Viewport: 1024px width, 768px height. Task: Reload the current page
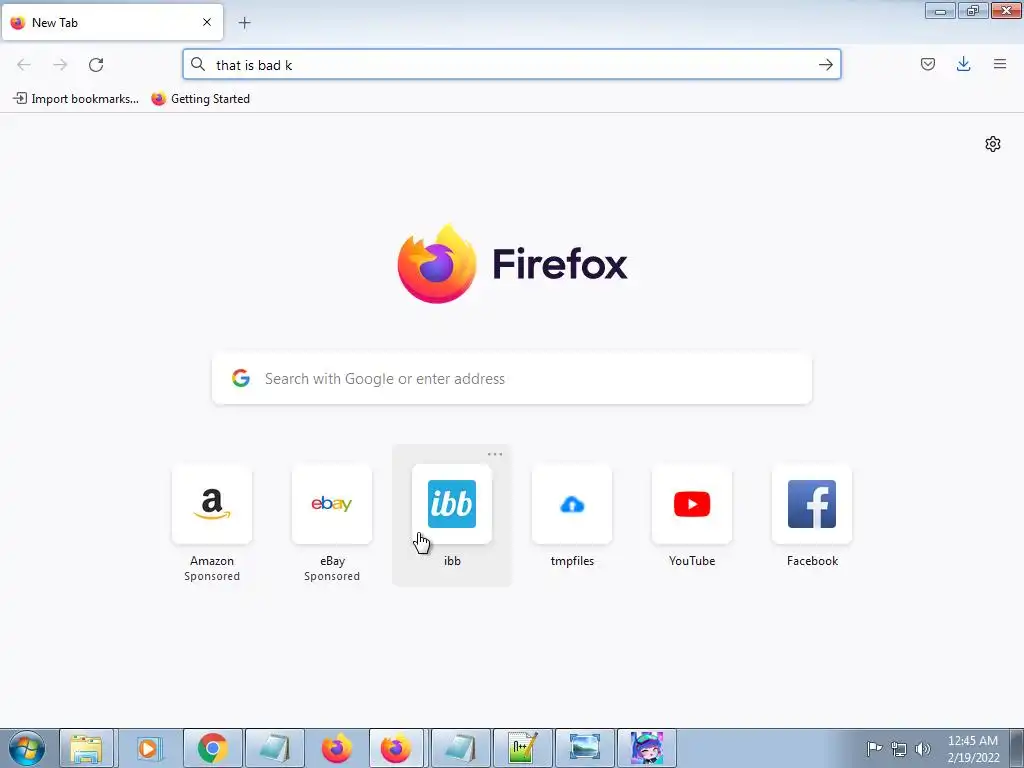point(96,65)
